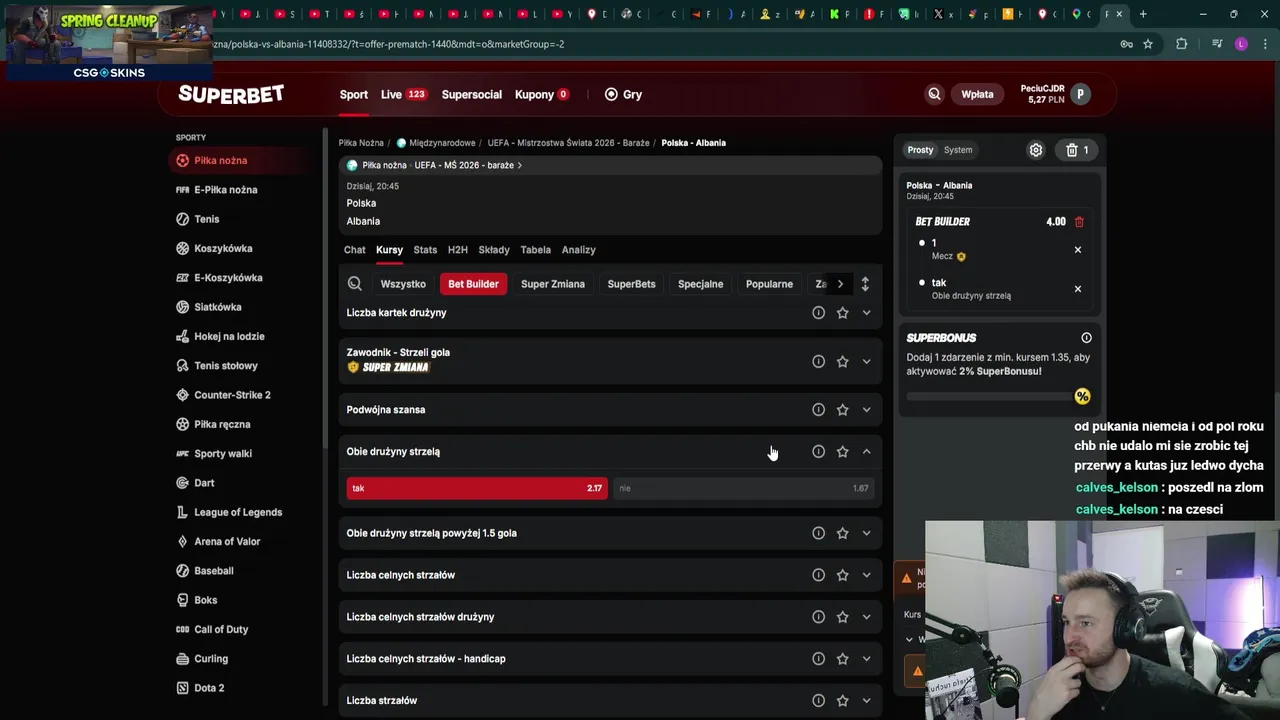Expand Liczba celnych strzałów drużyny
Viewport: 1280px width, 720px height.
(x=866, y=617)
